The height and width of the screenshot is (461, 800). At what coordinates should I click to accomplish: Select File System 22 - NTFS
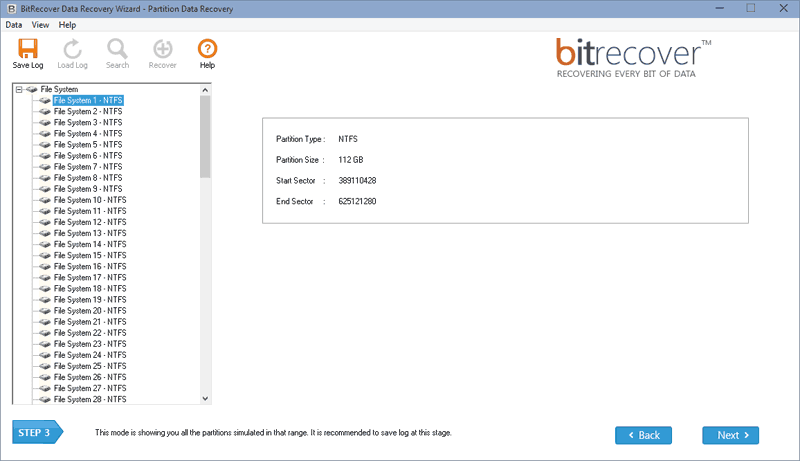coord(90,333)
